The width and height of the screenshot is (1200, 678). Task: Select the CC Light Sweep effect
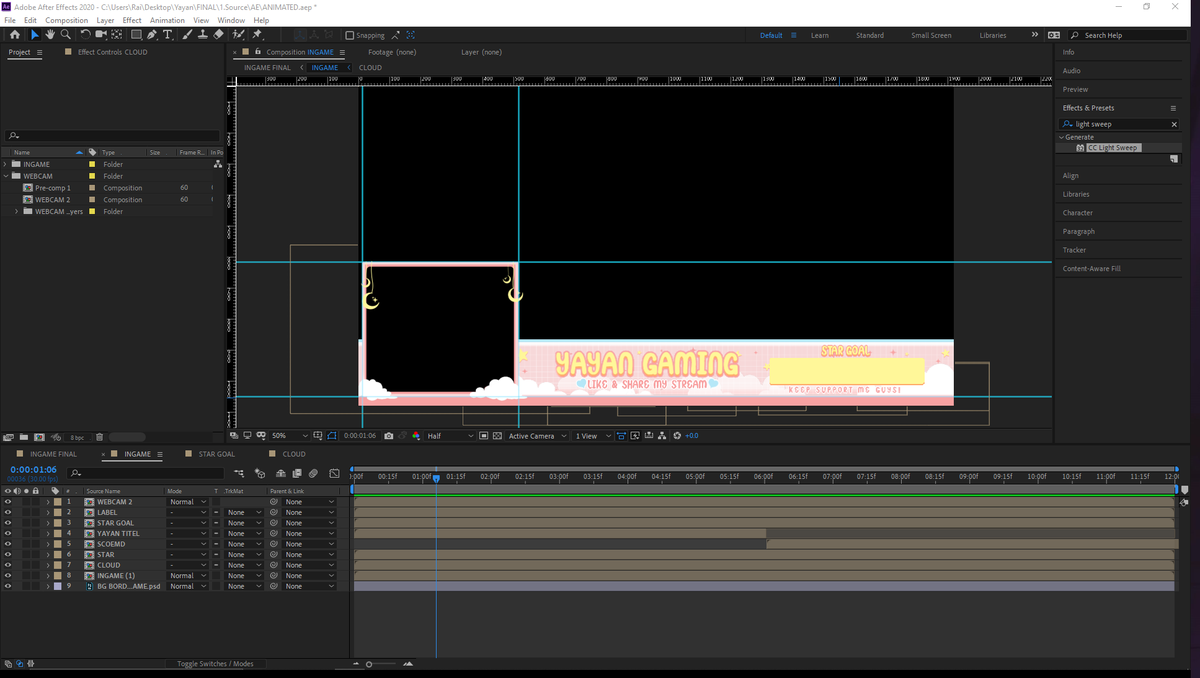tap(1112, 148)
